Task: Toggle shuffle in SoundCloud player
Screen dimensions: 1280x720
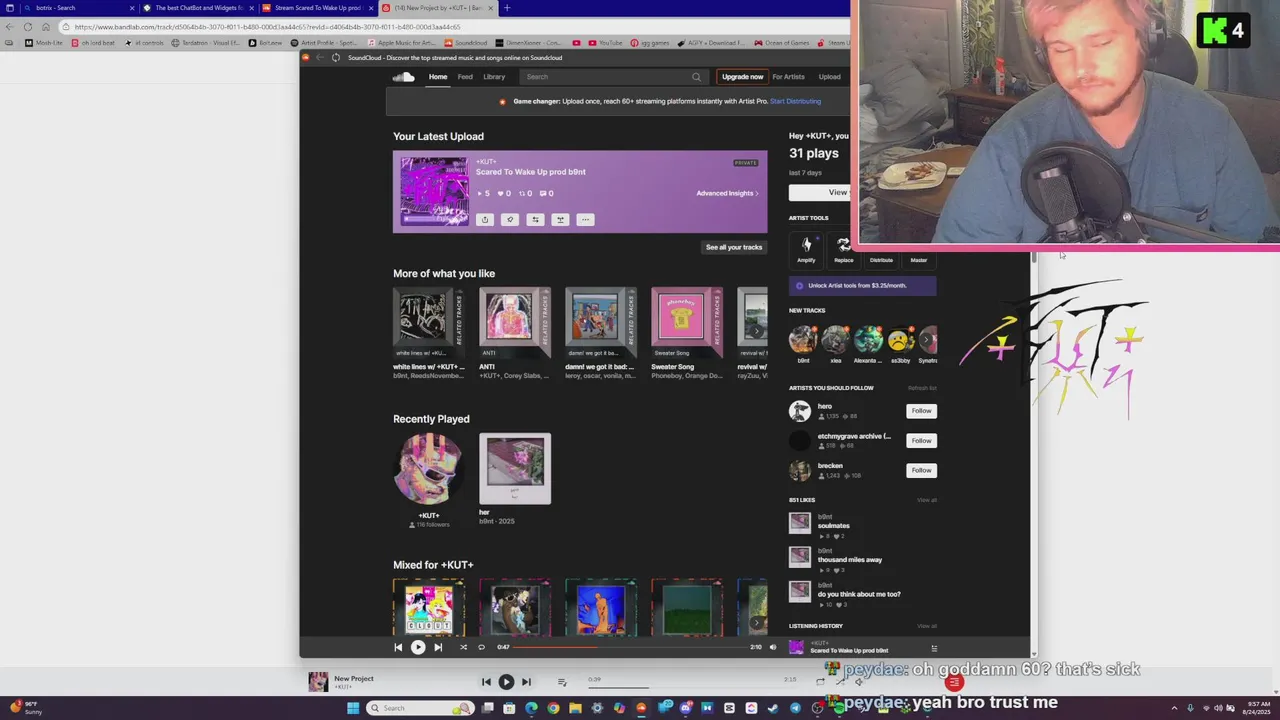Action: click(x=463, y=647)
